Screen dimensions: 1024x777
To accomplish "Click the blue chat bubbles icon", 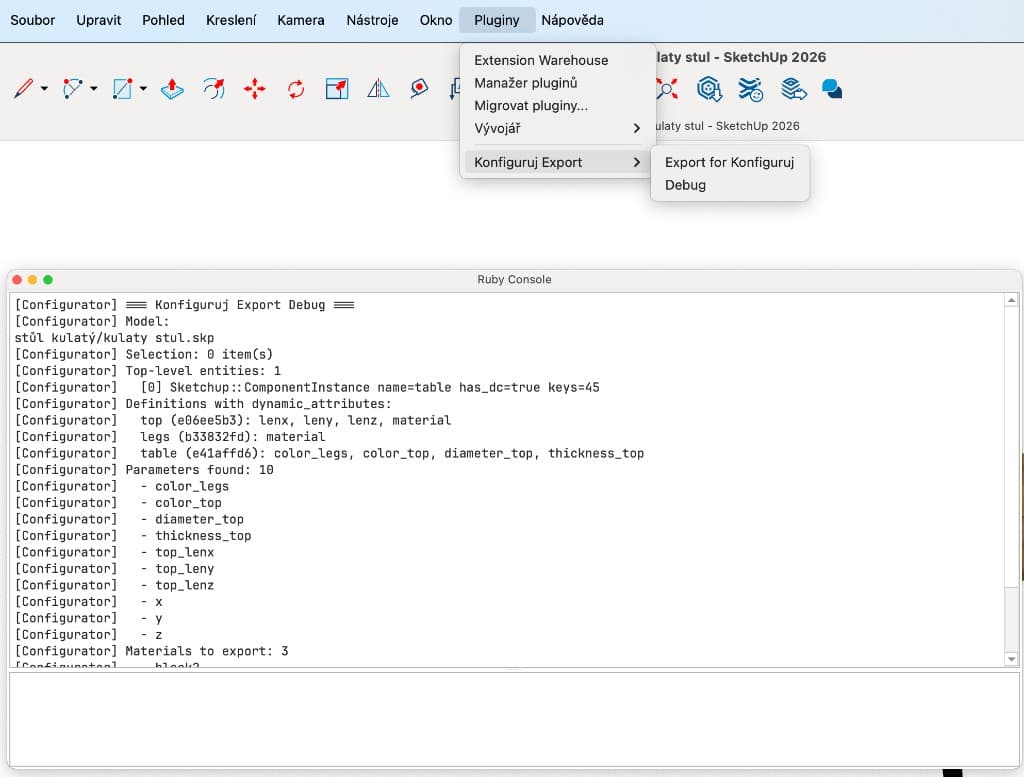I will (832, 88).
